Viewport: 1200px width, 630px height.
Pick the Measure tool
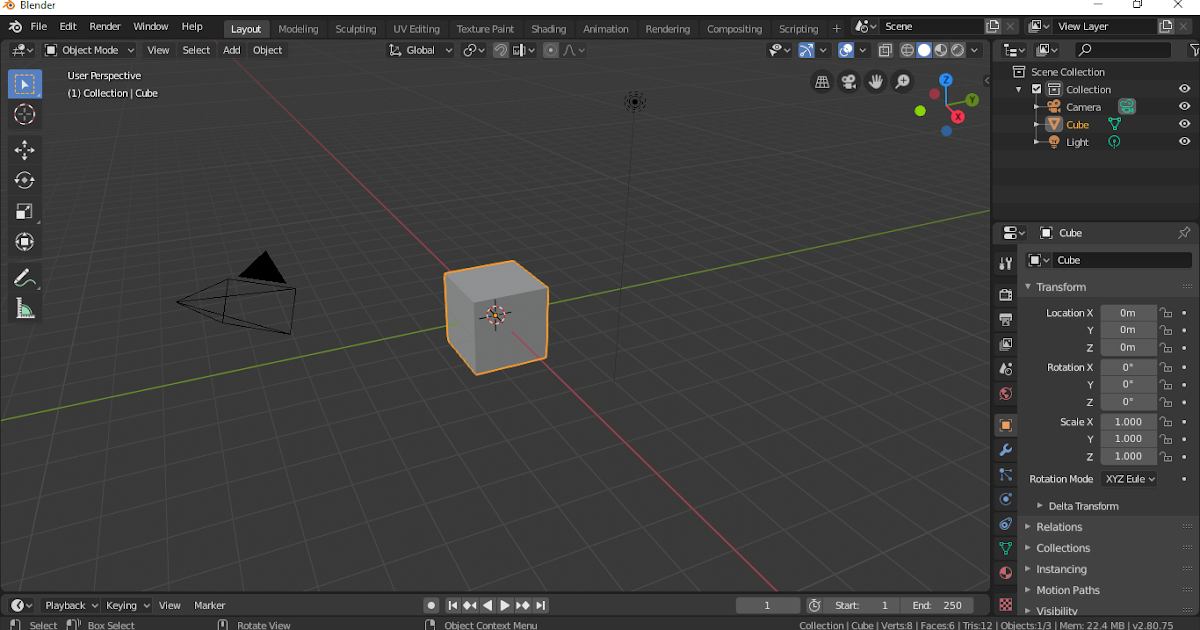[x=25, y=308]
